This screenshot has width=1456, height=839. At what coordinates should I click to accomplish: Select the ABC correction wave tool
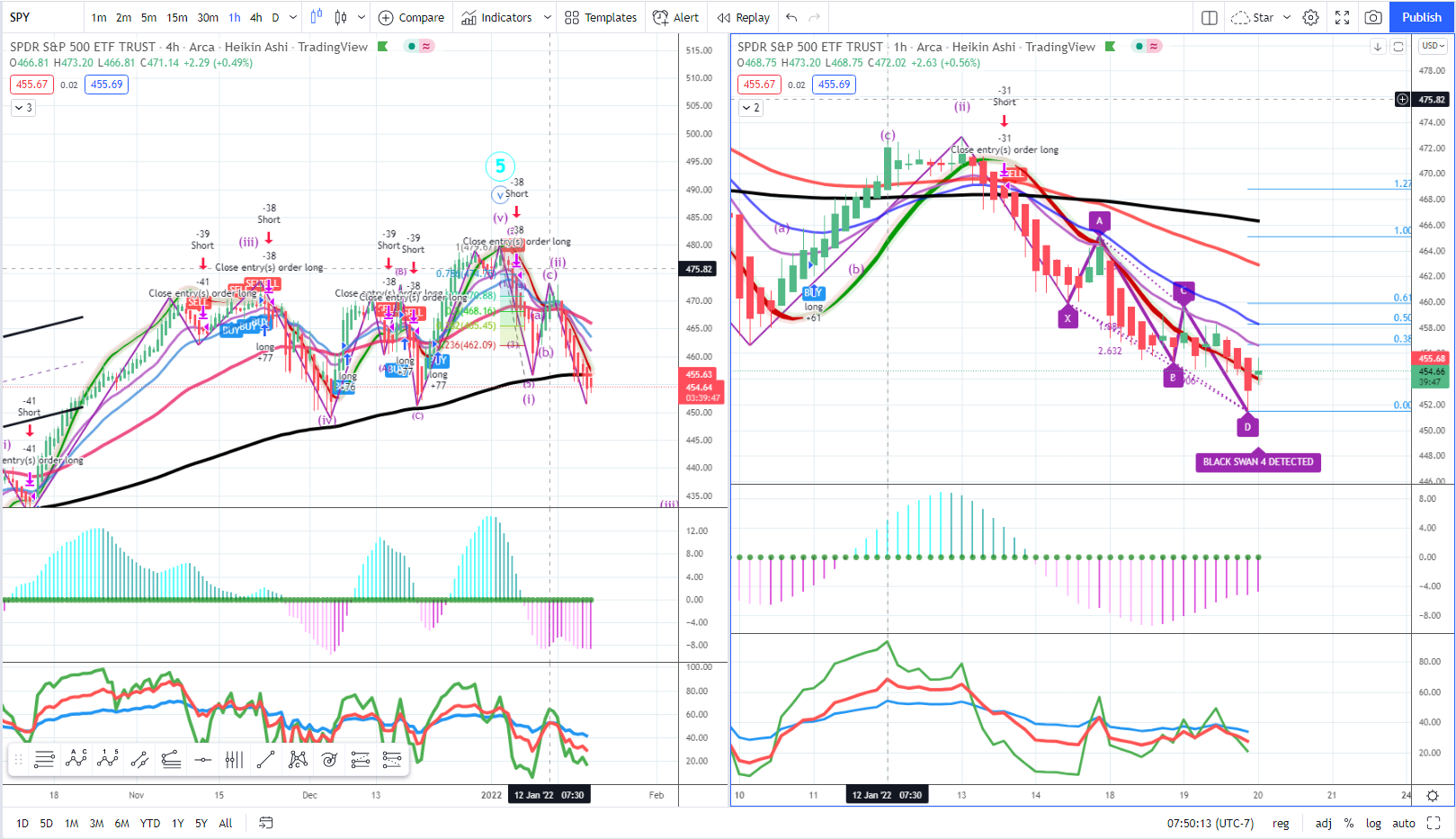pyautogui.click(x=76, y=760)
